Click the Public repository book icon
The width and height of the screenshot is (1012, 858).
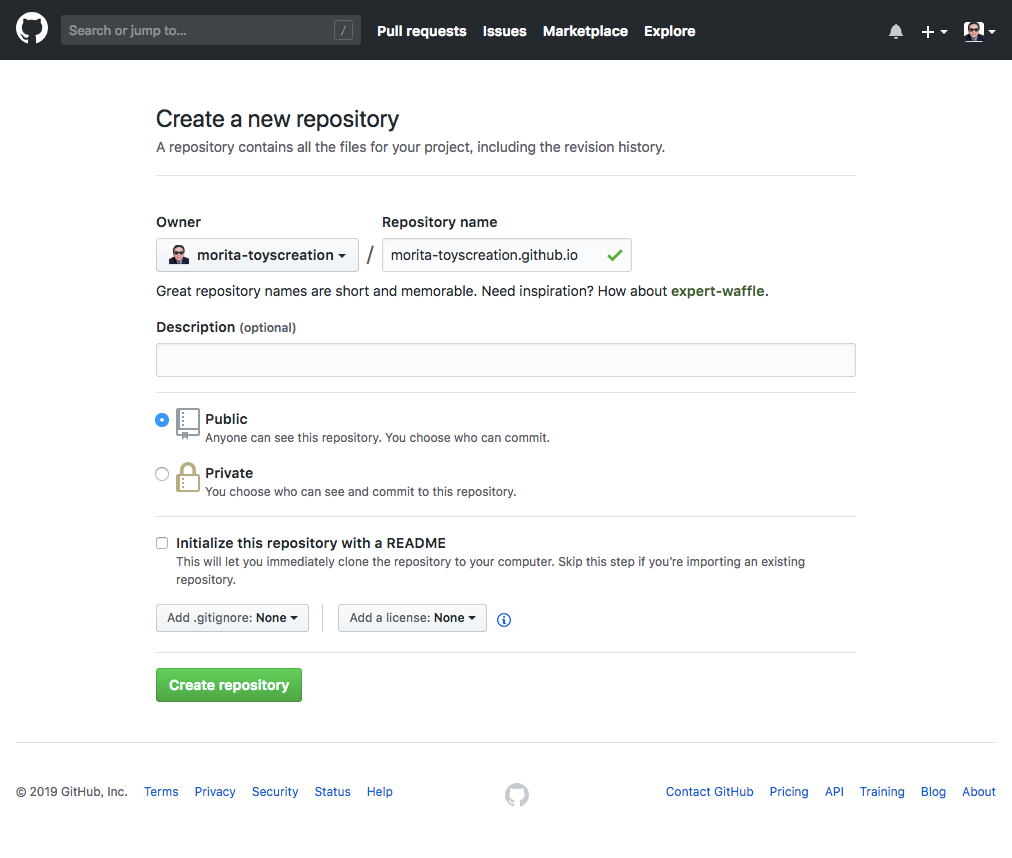pyautogui.click(x=188, y=424)
